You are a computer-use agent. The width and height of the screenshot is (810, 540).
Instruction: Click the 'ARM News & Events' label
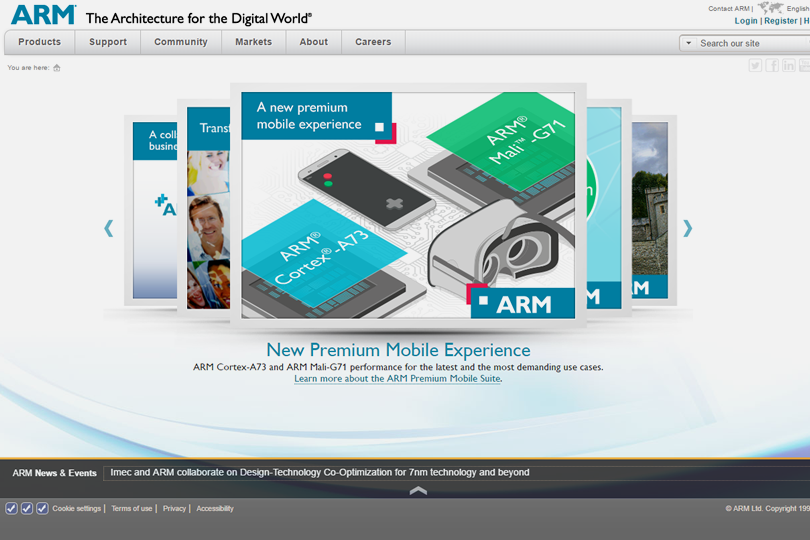54,473
